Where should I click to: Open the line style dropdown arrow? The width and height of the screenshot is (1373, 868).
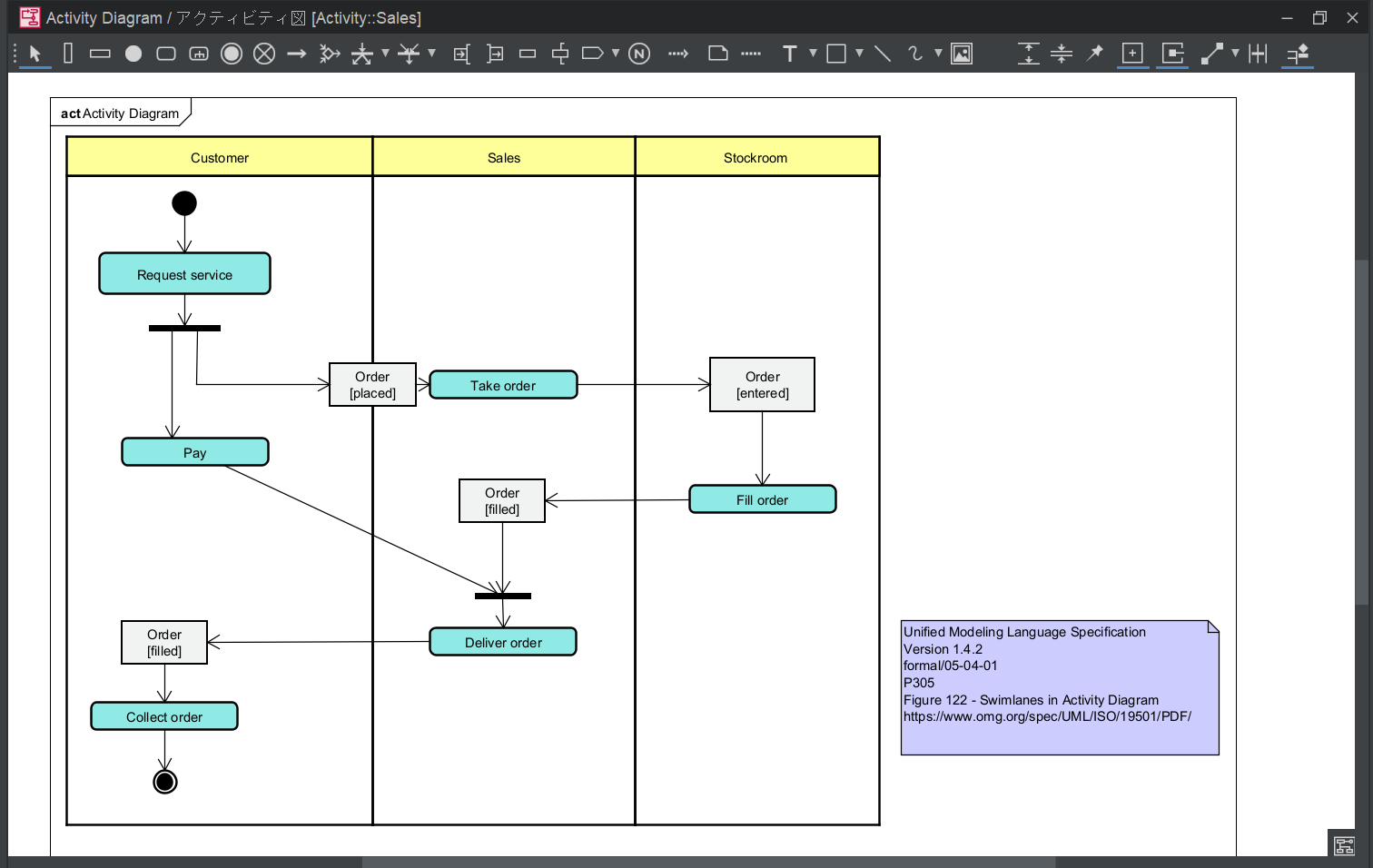[x=1235, y=53]
